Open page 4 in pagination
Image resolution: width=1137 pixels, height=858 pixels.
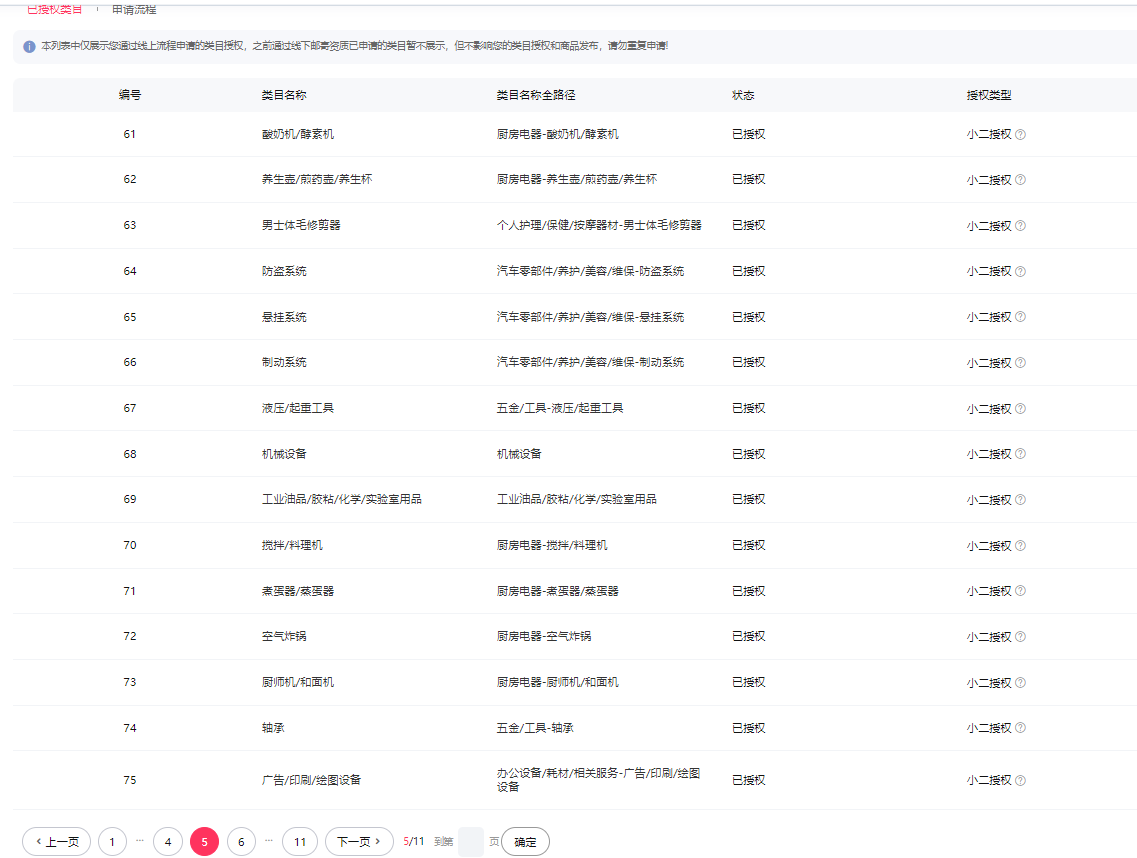(x=168, y=842)
